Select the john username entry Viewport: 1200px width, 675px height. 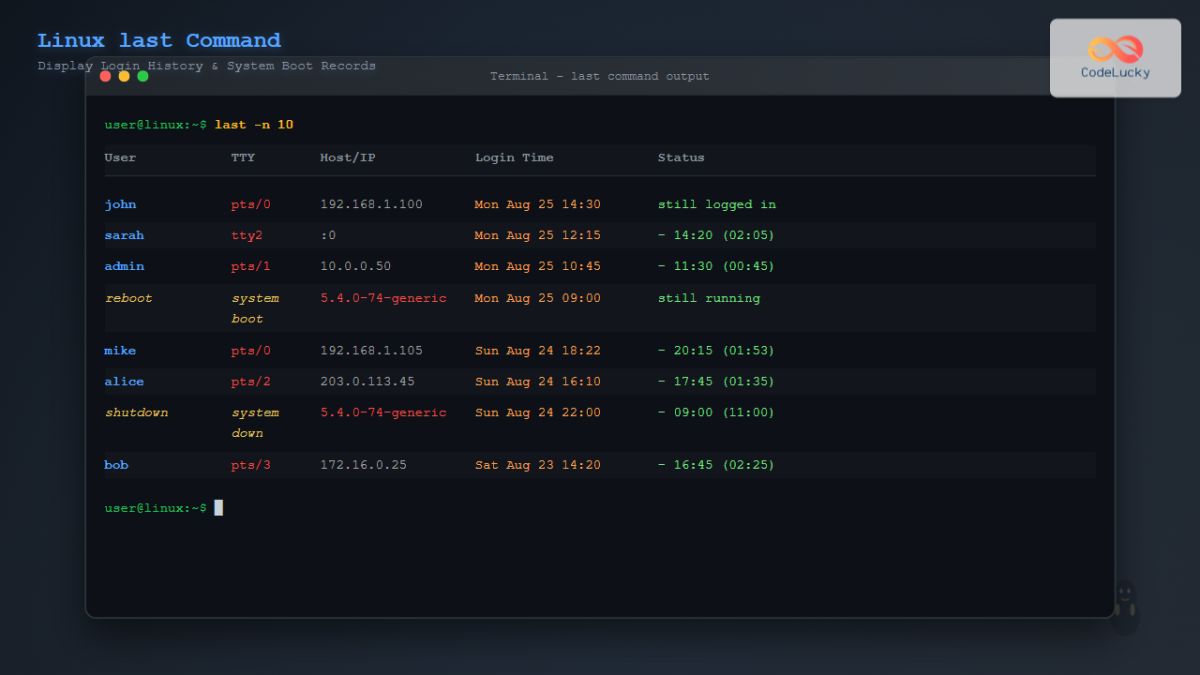pyautogui.click(x=120, y=205)
